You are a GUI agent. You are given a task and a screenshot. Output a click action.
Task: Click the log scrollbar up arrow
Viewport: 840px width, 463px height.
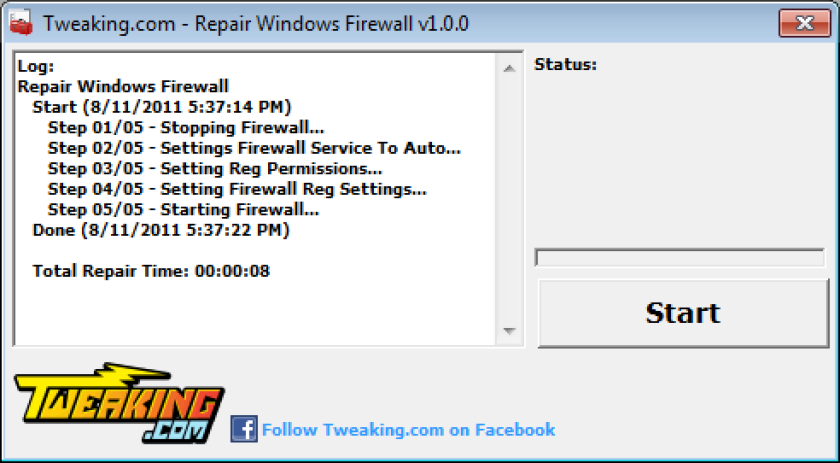(x=509, y=68)
